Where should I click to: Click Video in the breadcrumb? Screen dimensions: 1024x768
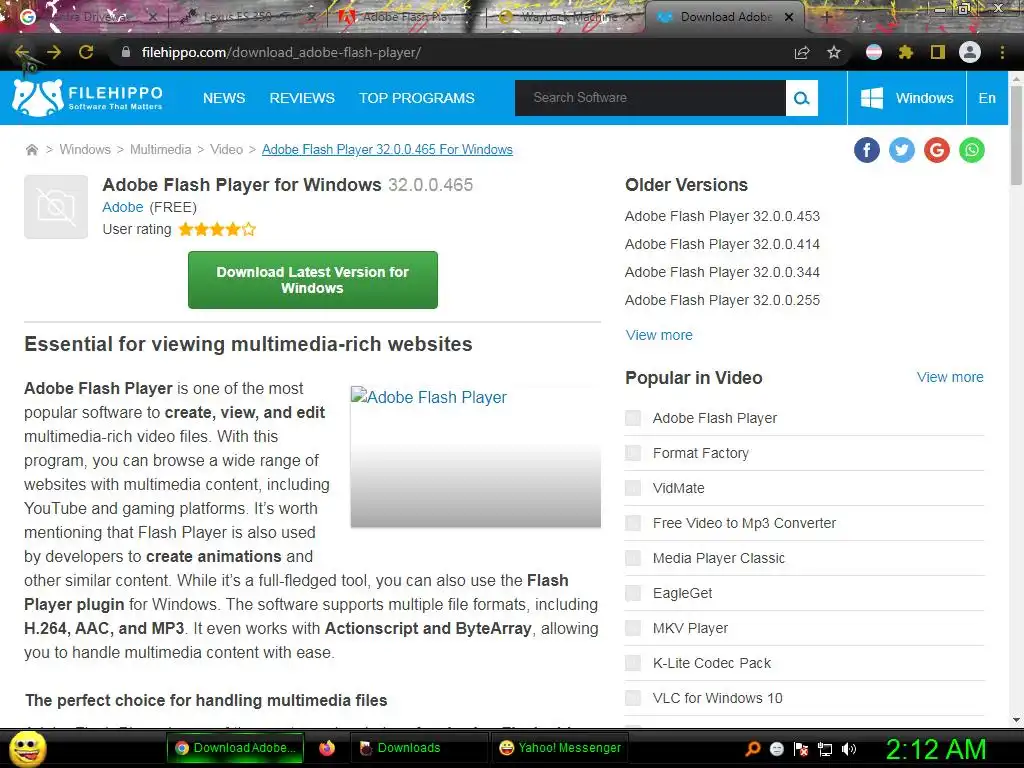pos(226,150)
